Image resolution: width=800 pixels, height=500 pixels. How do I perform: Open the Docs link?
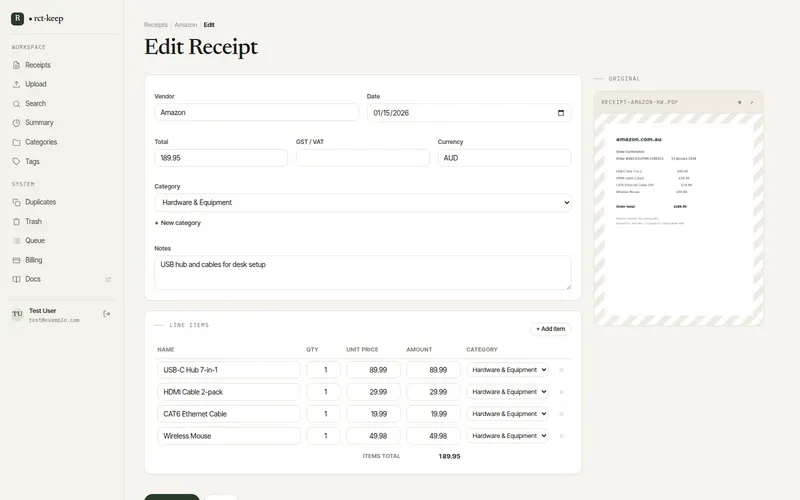pyautogui.click(x=33, y=279)
